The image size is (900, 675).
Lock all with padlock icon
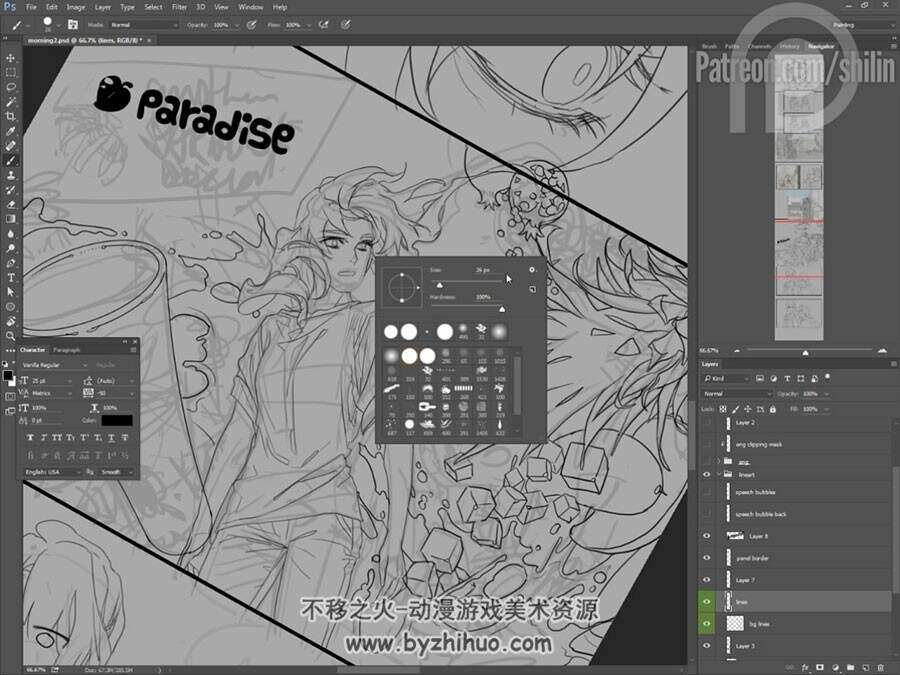pyautogui.click(x=773, y=409)
